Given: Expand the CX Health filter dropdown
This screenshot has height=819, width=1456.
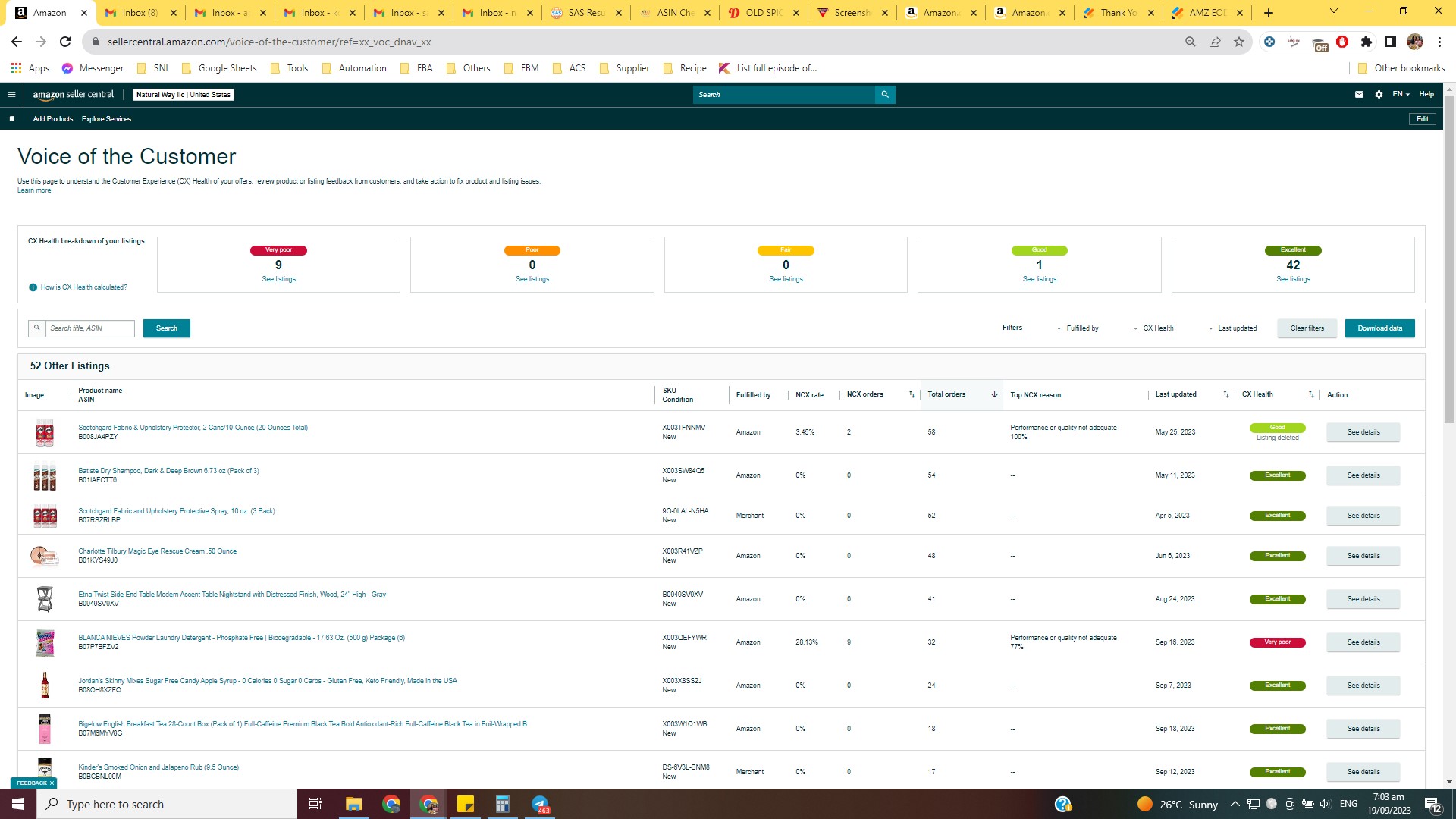Looking at the screenshot, I should pyautogui.click(x=1153, y=328).
